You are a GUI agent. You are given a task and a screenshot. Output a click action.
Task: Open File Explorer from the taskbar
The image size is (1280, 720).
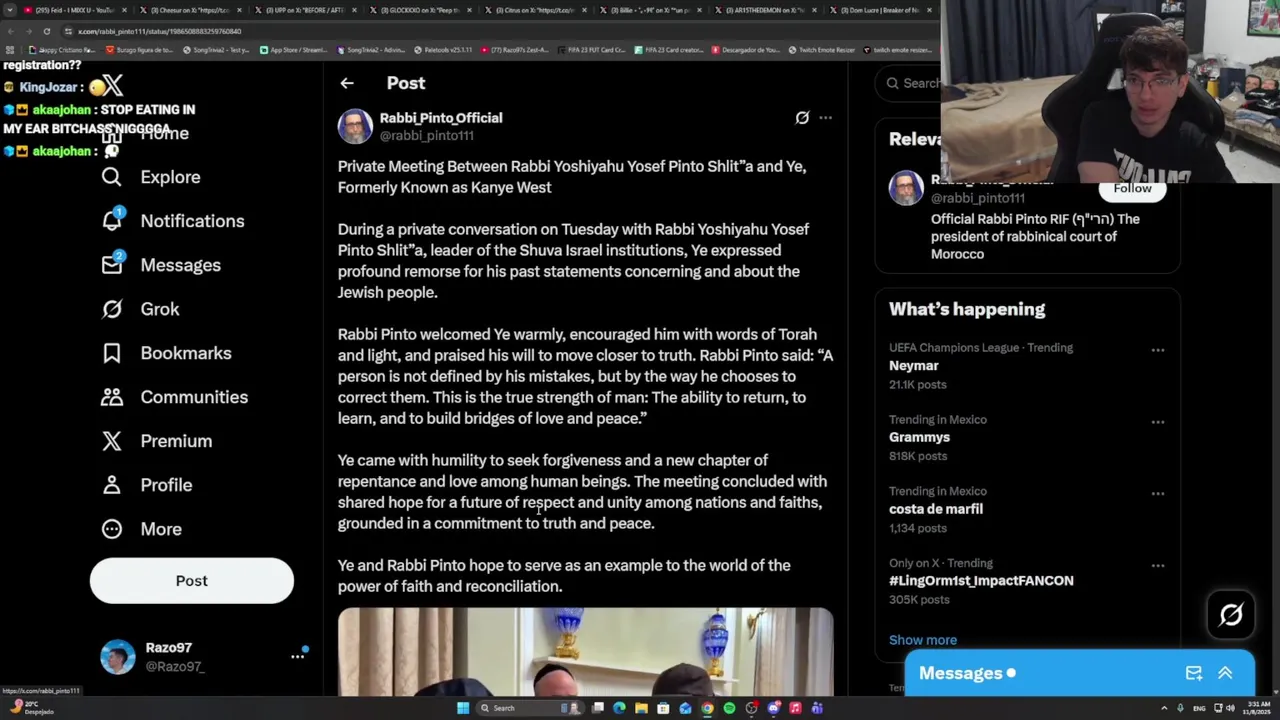pos(641,708)
